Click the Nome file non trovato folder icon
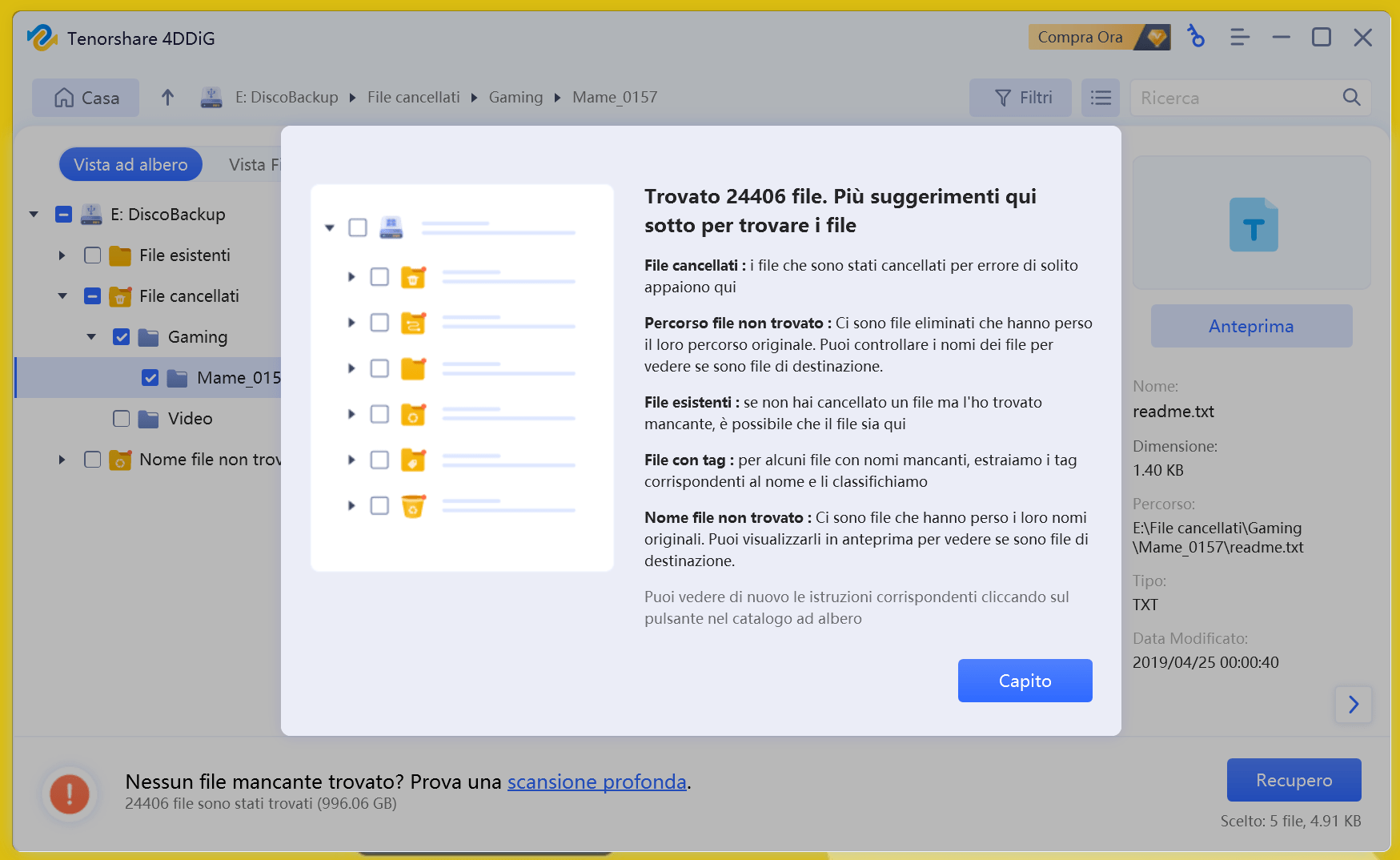1400x860 pixels. coord(120,460)
